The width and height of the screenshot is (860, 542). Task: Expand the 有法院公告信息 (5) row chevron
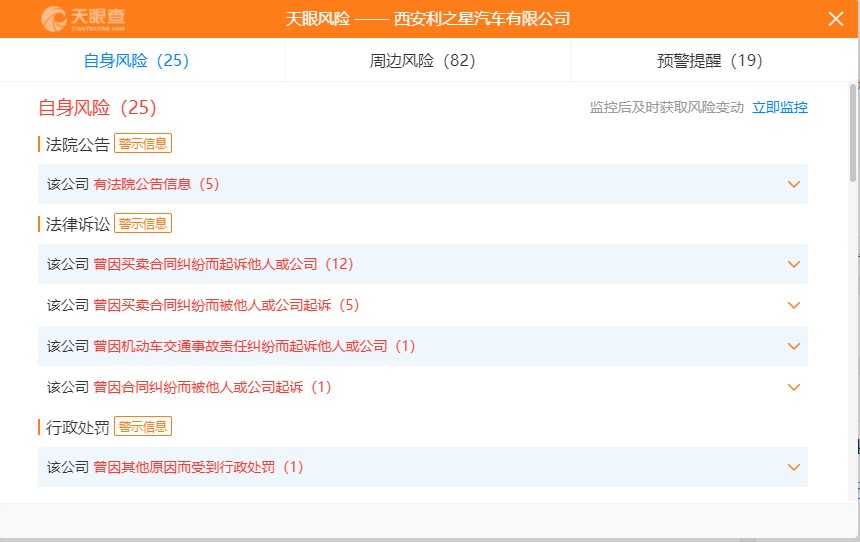point(794,184)
